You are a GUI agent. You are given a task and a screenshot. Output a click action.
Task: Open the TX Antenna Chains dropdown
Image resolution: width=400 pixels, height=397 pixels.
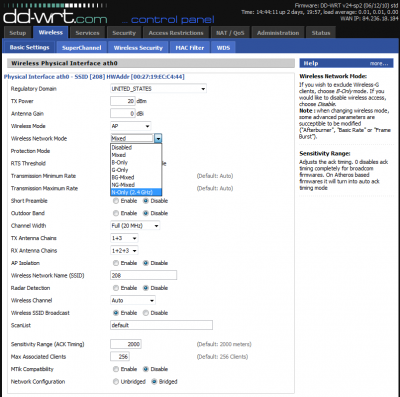[x=124, y=238]
